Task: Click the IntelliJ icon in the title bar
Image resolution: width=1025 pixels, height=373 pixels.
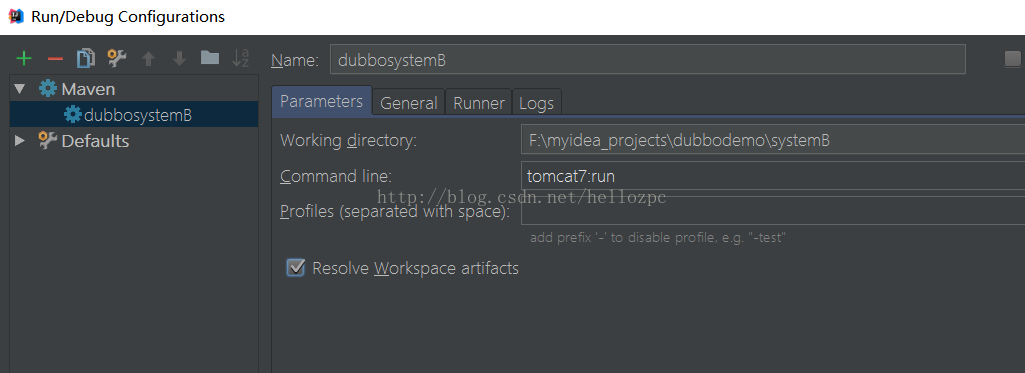Action: pos(16,16)
